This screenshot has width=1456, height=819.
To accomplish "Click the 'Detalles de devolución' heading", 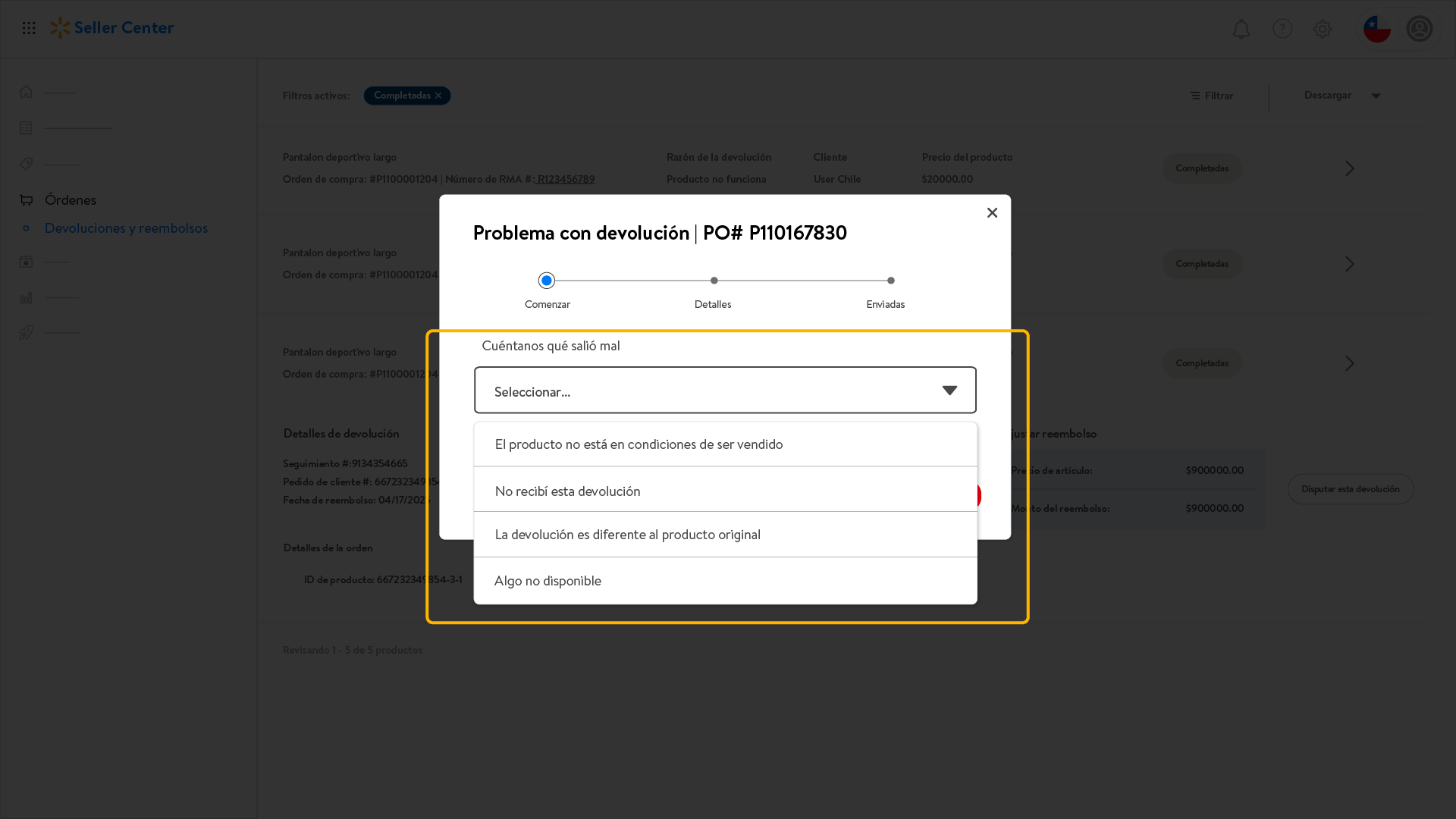I will pyautogui.click(x=341, y=434).
